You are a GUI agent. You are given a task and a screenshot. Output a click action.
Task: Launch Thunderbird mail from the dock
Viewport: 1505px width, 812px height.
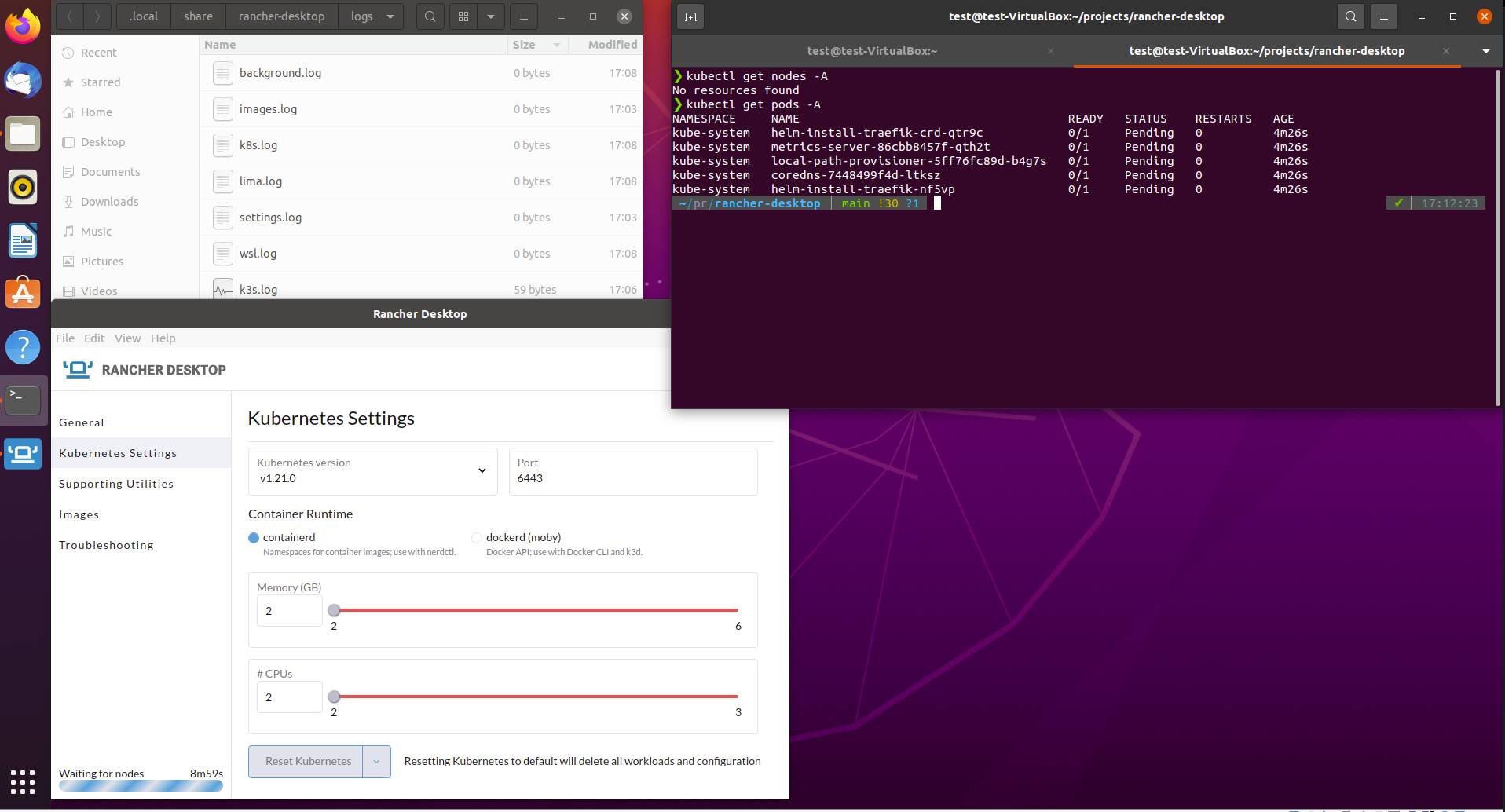pos(23,80)
